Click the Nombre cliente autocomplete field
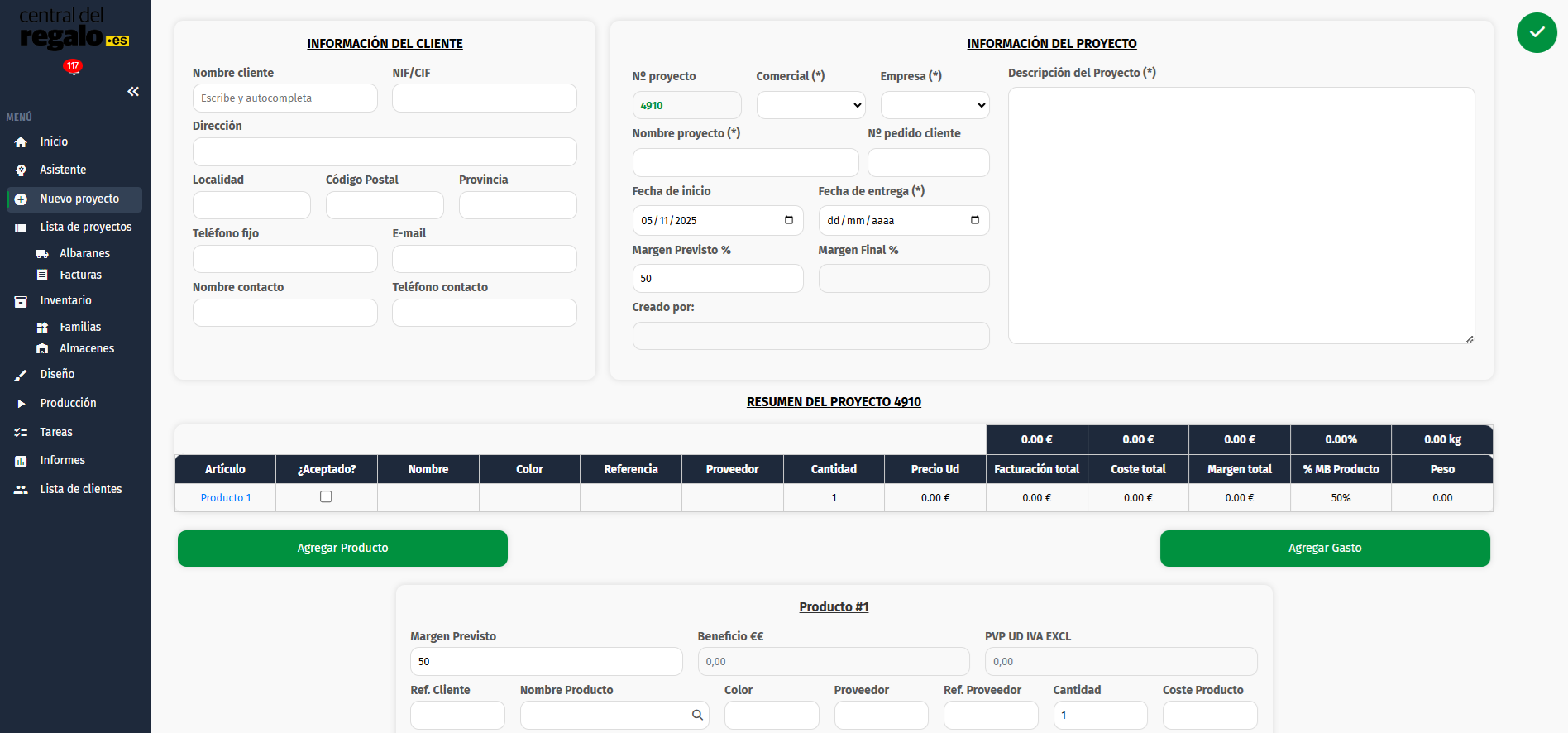The height and width of the screenshot is (733, 1568). click(x=284, y=98)
